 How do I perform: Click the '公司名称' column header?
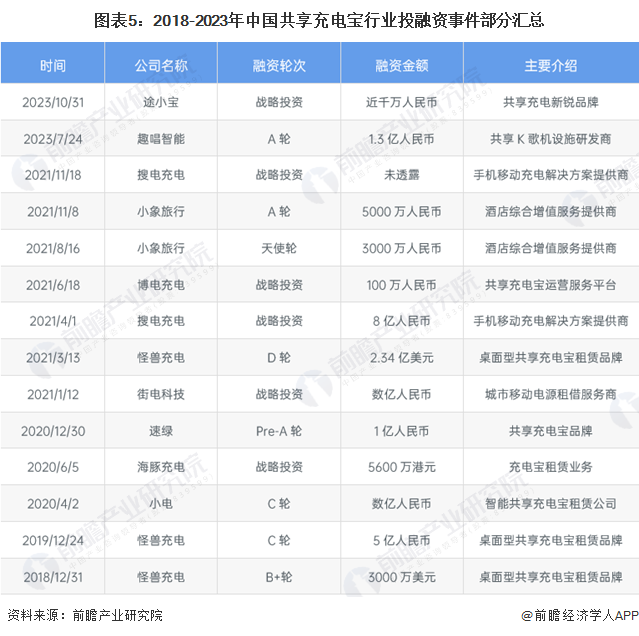point(161,65)
